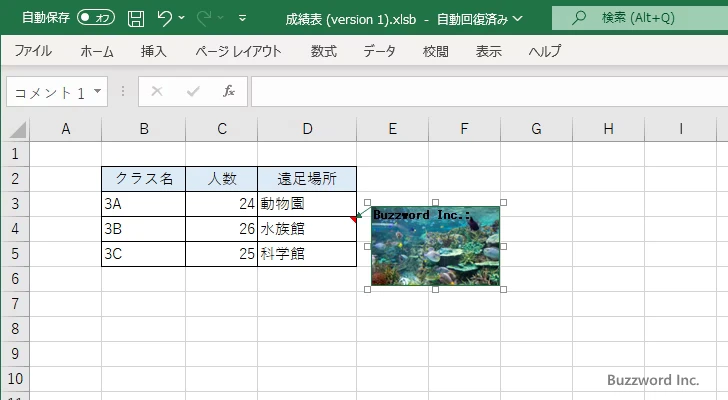Click the comment's right-middle resize handle
Image resolution: width=728 pixels, height=400 pixels.
503,246
